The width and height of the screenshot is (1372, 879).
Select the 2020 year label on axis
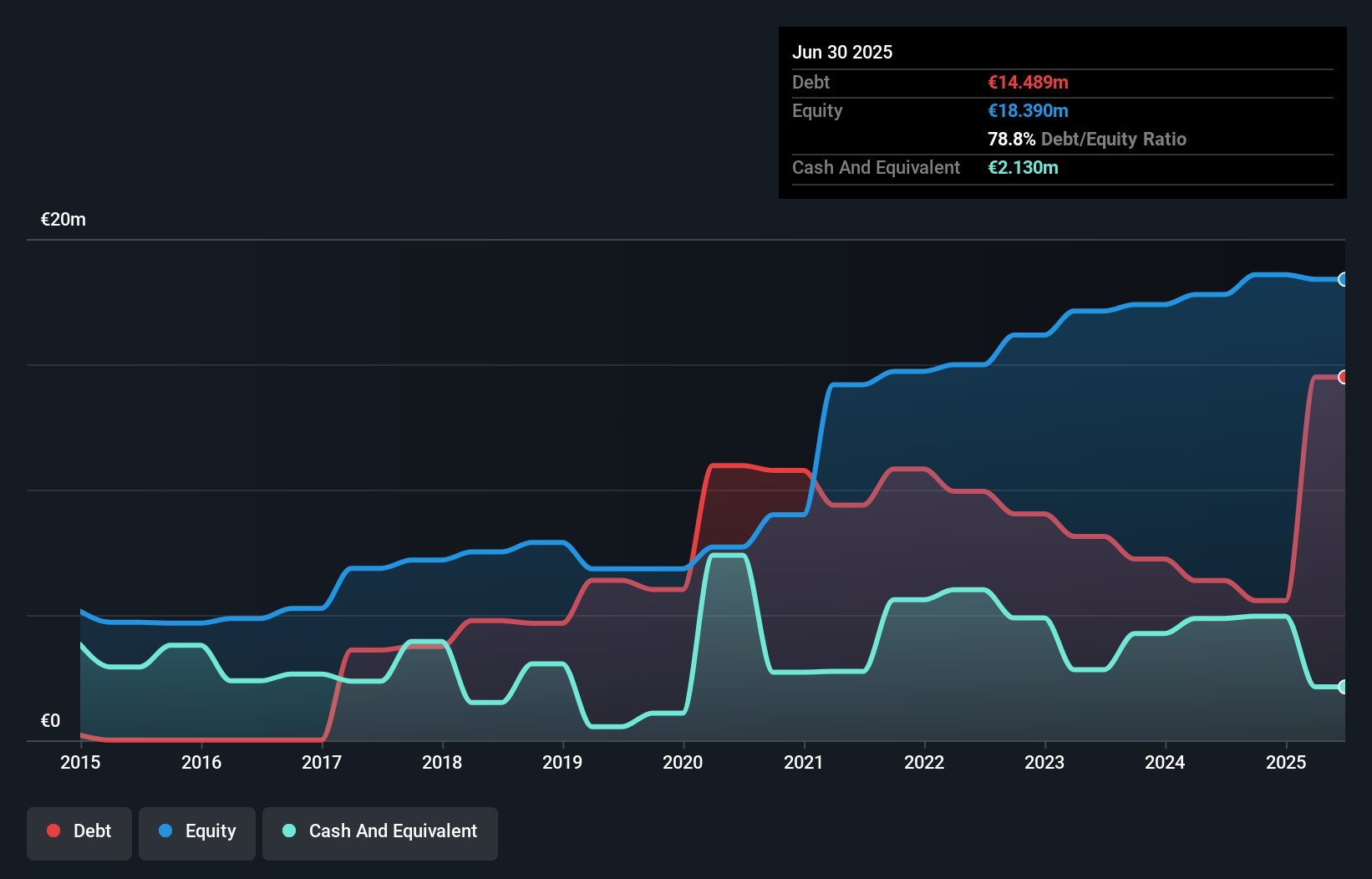click(x=682, y=762)
